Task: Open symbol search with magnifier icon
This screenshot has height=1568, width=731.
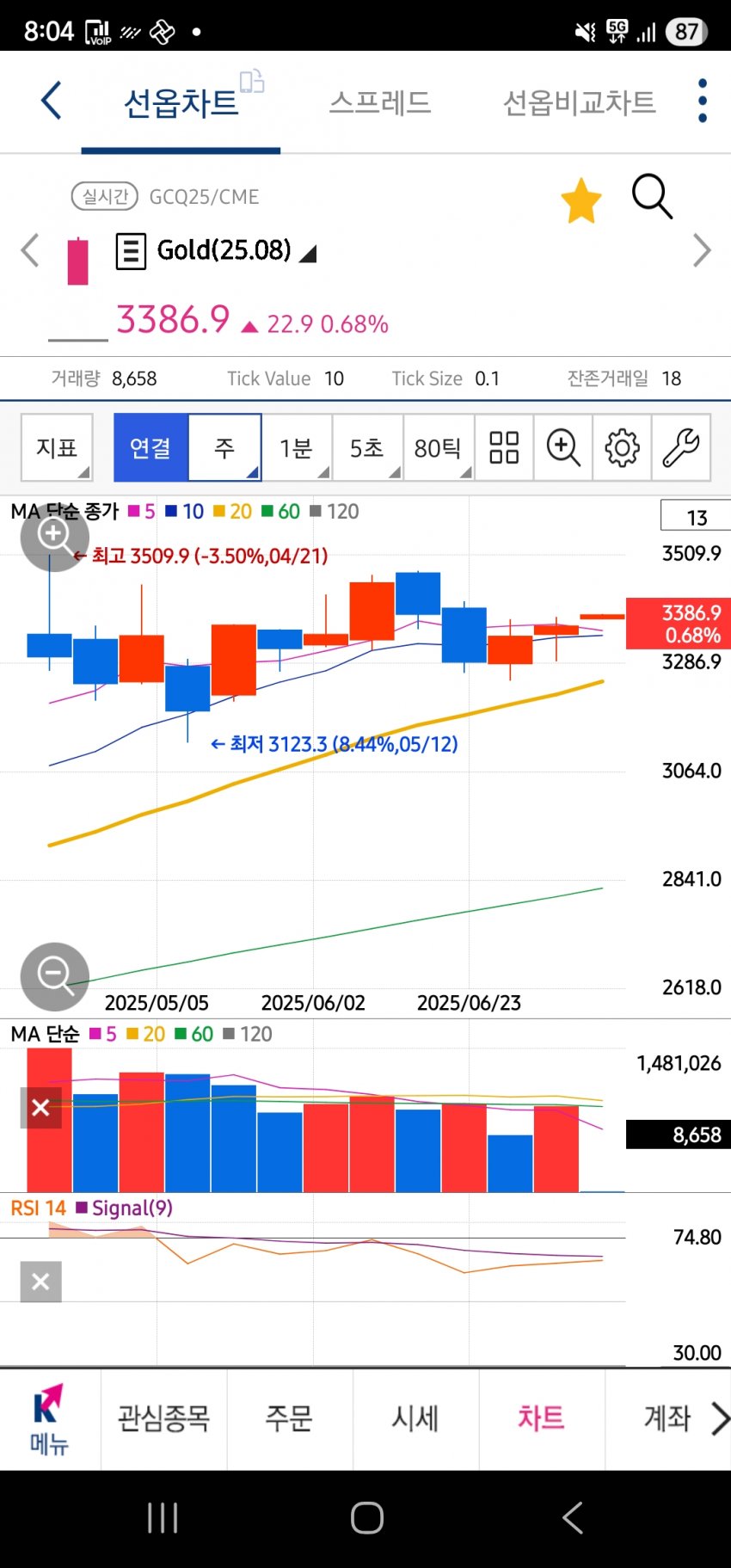Action: tap(651, 197)
